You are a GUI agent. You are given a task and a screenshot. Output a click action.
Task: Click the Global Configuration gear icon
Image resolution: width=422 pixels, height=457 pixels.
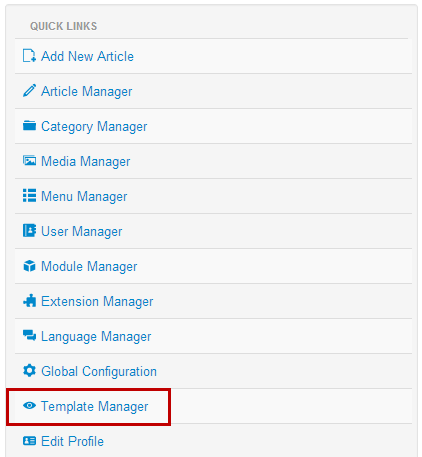click(x=29, y=371)
